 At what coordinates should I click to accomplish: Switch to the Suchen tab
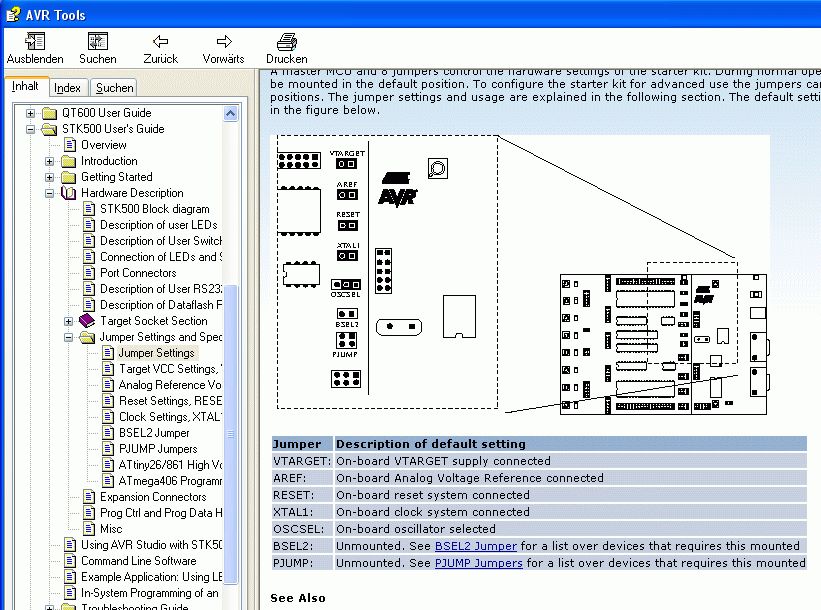pyautogui.click(x=114, y=88)
